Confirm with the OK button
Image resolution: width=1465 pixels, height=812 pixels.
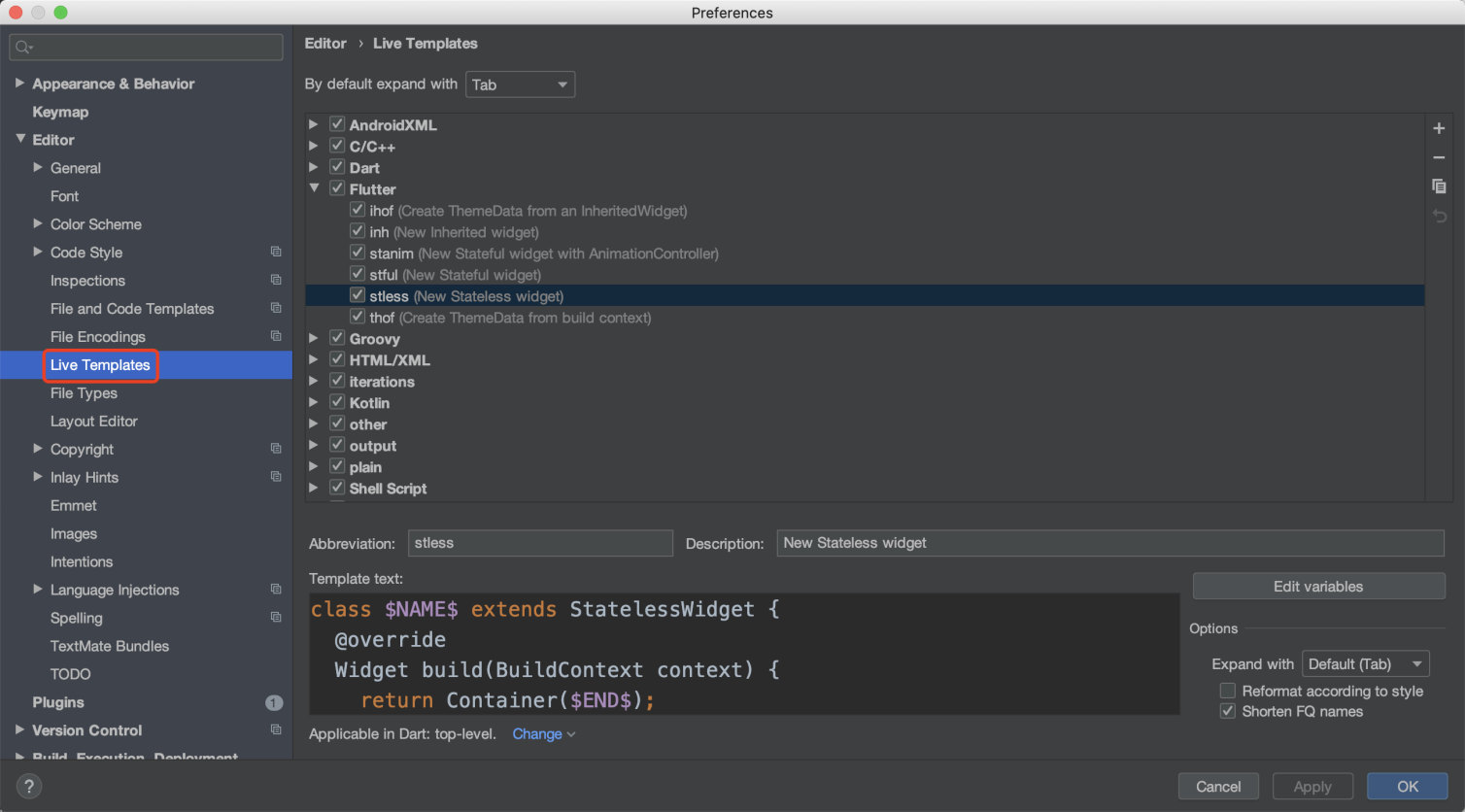pyautogui.click(x=1408, y=787)
